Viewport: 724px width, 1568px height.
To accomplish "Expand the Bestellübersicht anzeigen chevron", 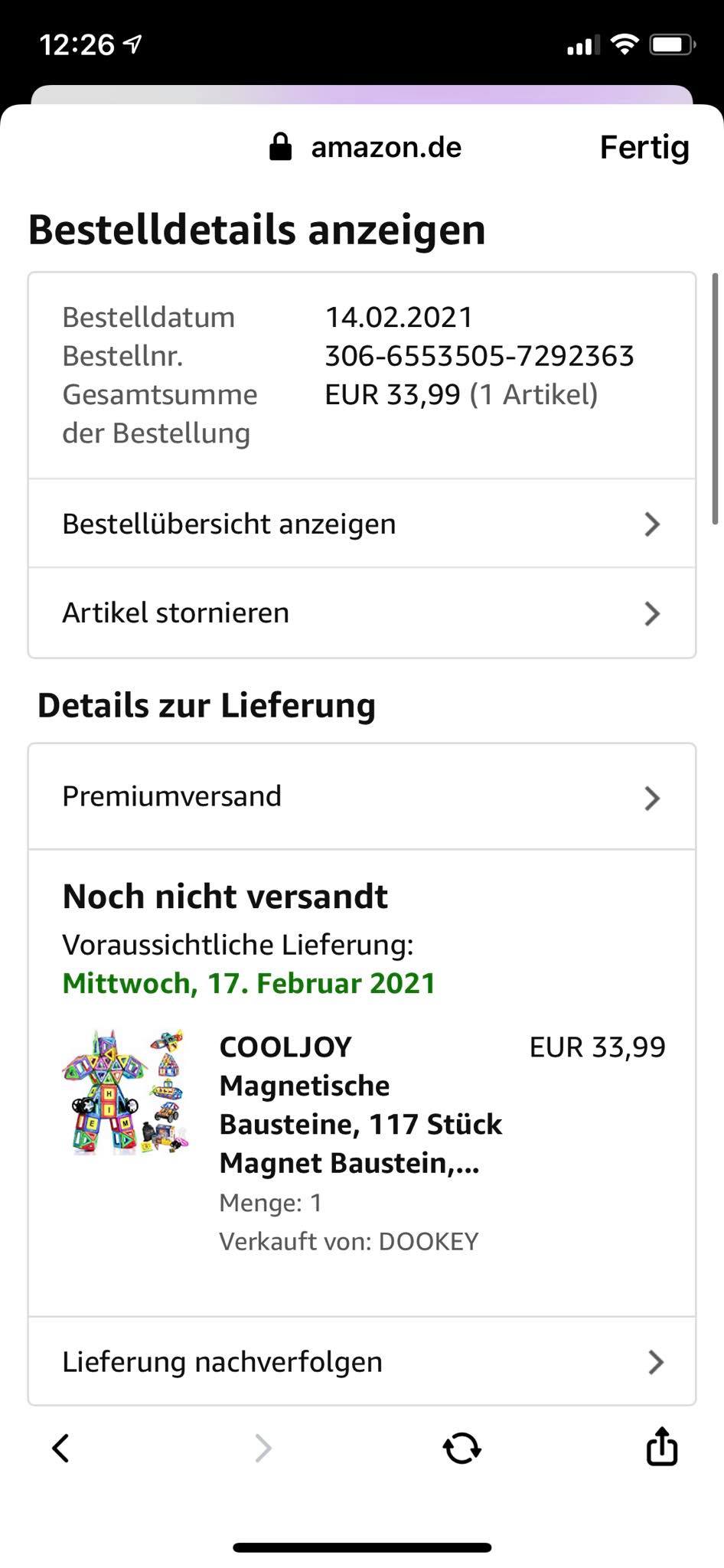I will coord(652,524).
